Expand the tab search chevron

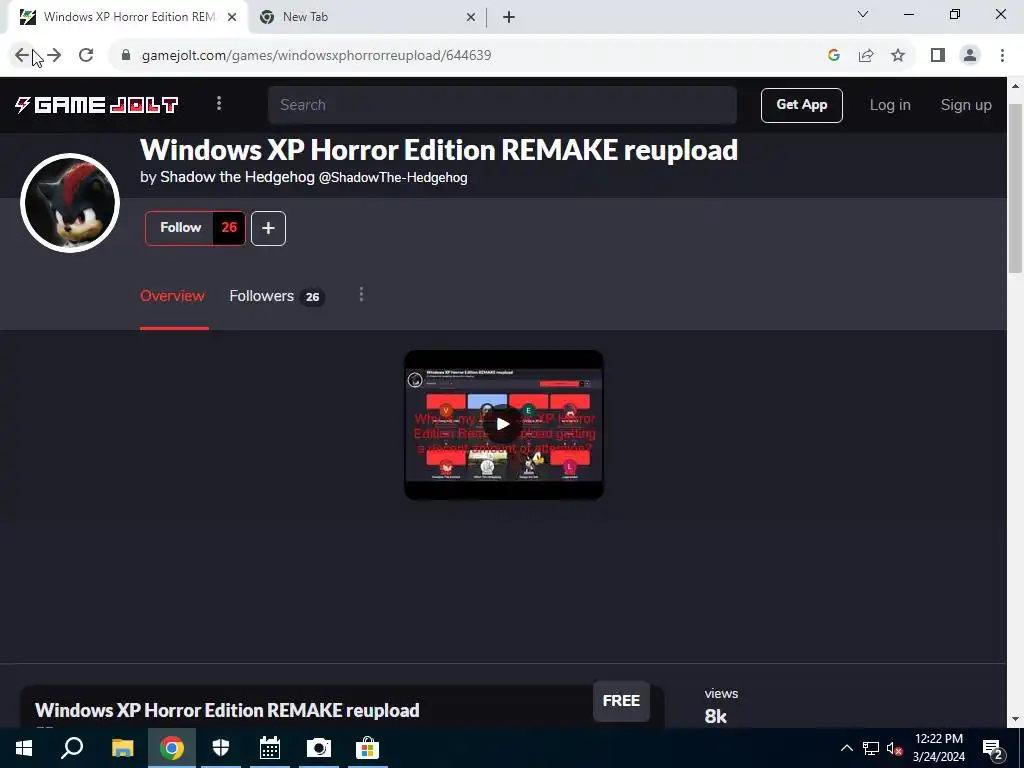coord(863,14)
